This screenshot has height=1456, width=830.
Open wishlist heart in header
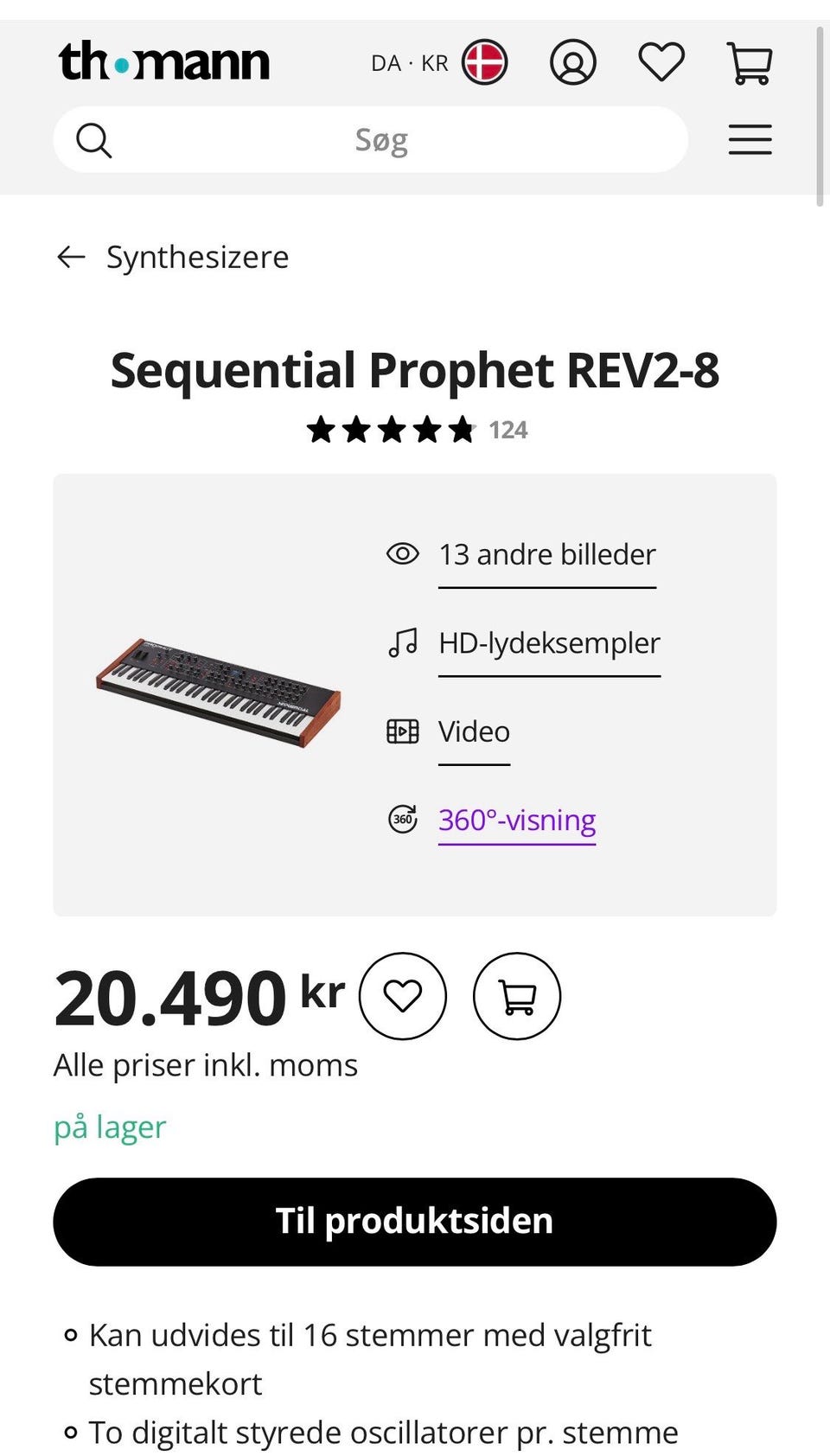[x=661, y=62]
